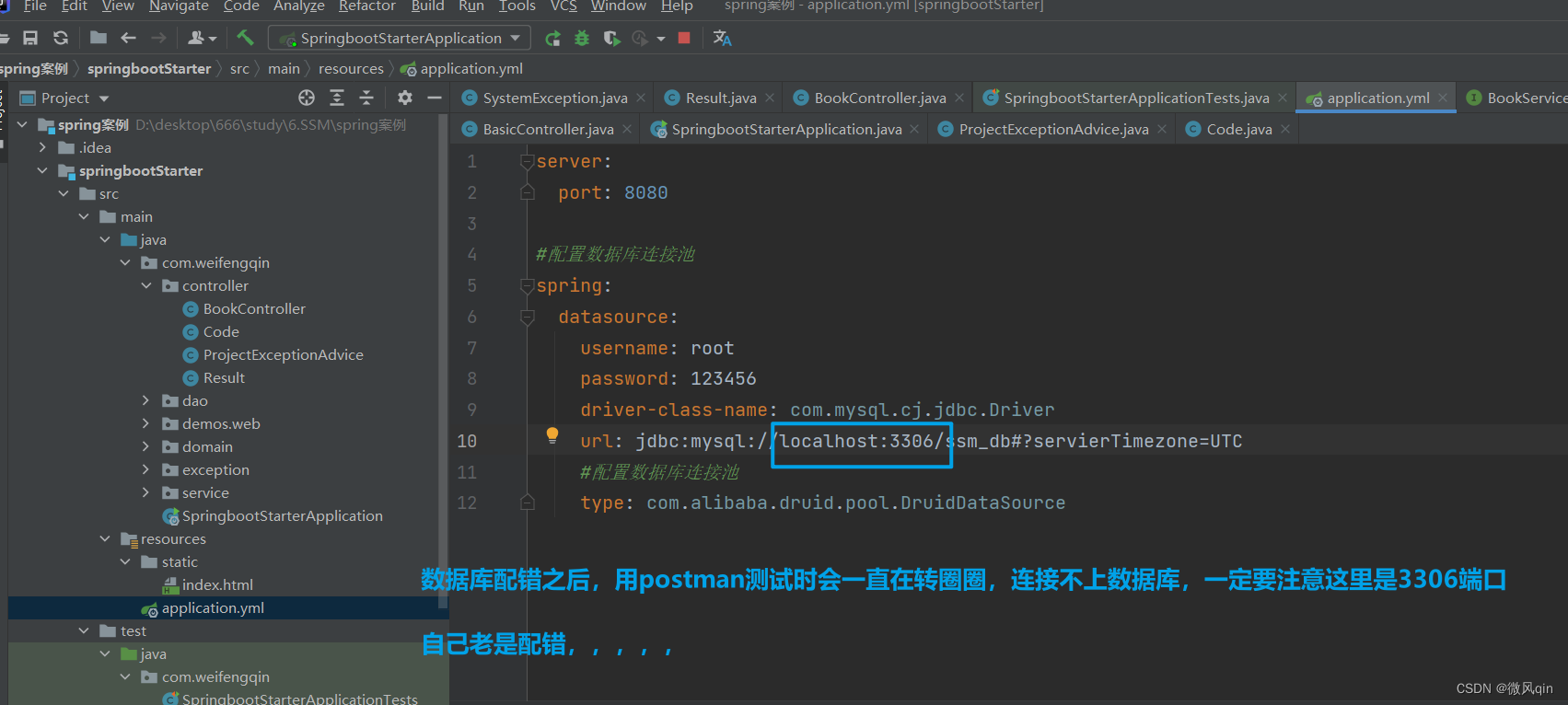The height and width of the screenshot is (705, 1568).
Task: Expand the .idea folder node
Action: click(42, 147)
